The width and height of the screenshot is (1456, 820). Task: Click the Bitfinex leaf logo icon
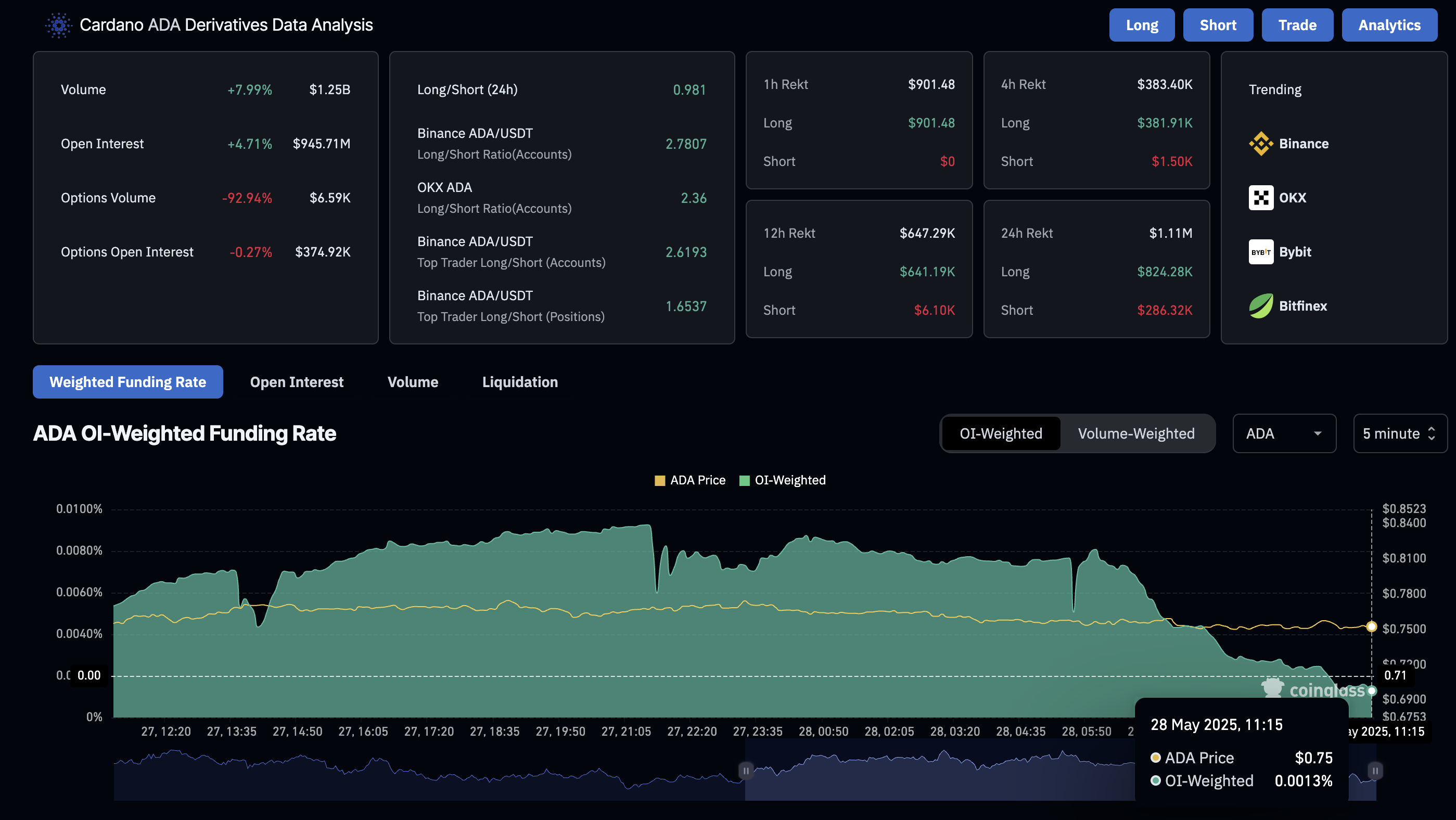pyautogui.click(x=1260, y=306)
